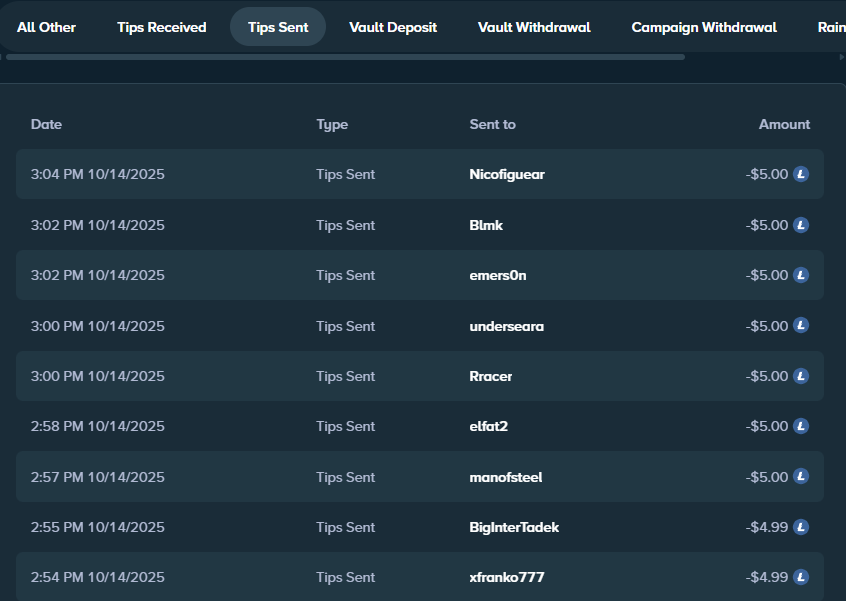Screen dimensions: 846x601
Task: Click Tips Sent type in Rracer row
Action: coord(346,376)
